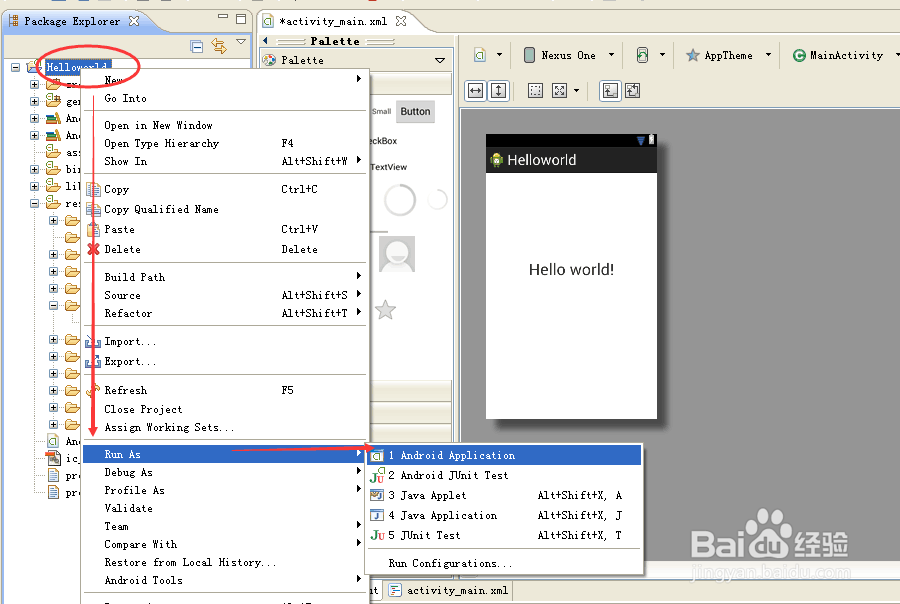The width and height of the screenshot is (900, 604).
Task: Run as Android JUnit Test
Action: pos(504,475)
